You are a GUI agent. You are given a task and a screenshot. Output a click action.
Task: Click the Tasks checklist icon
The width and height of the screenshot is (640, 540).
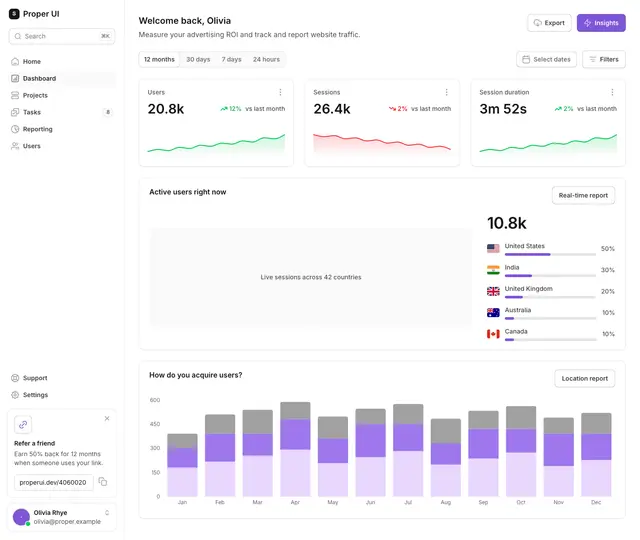tap(15, 112)
